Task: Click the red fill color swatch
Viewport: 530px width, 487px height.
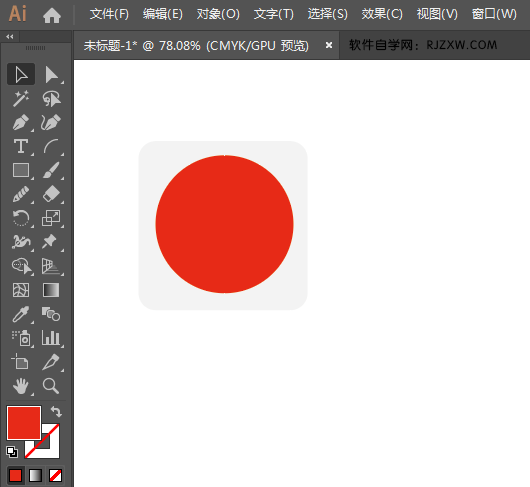Action: [24, 423]
